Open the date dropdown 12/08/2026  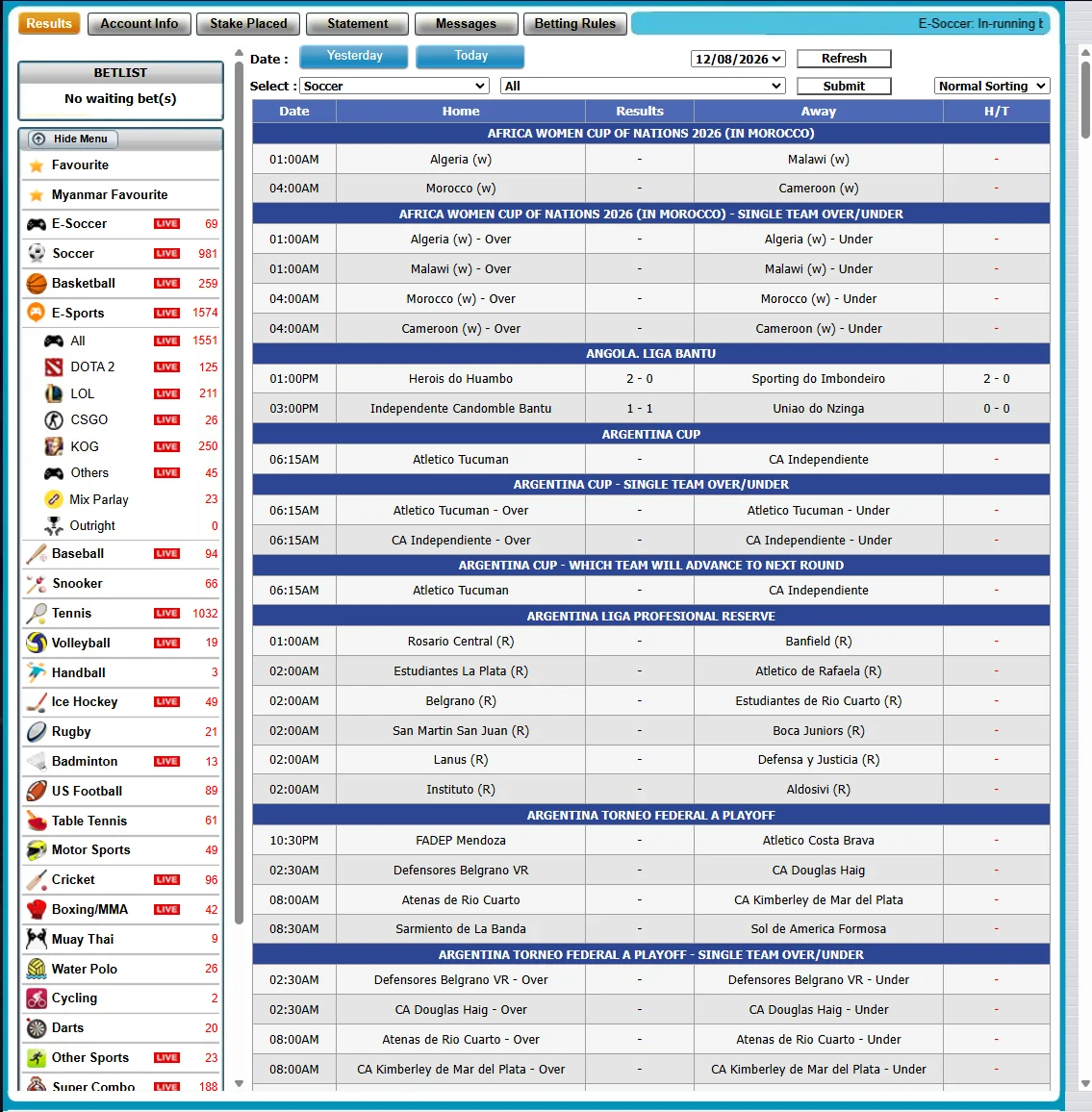[738, 59]
